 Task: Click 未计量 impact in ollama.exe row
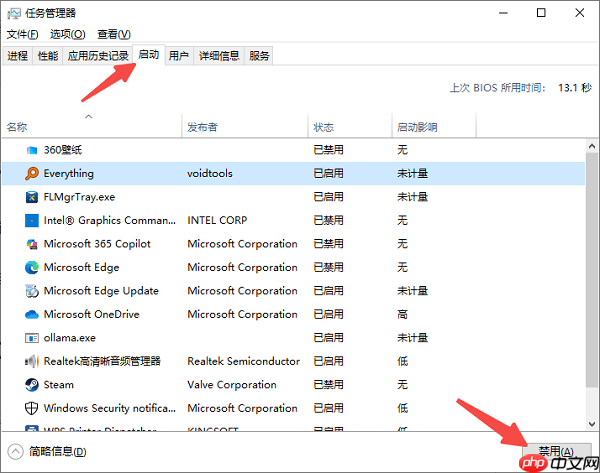pyautogui.click(x=412, y=338)
